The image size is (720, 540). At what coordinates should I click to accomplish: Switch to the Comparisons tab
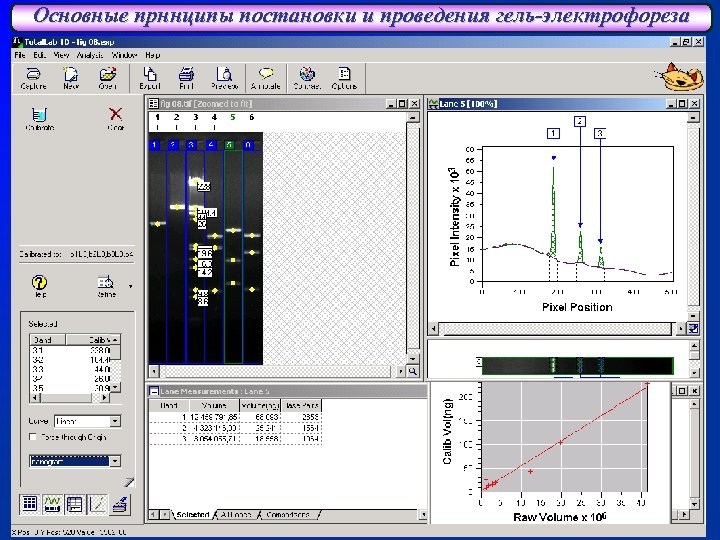pos(289,515)
